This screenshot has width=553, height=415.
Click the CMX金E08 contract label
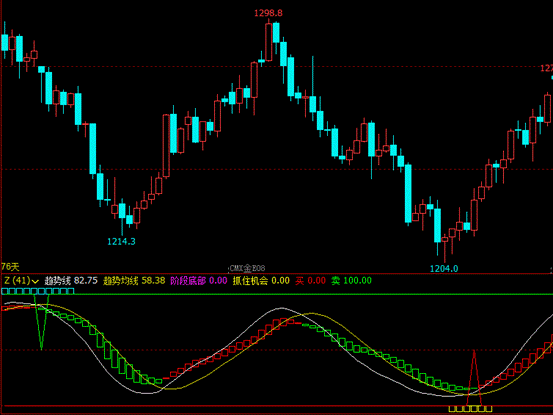click(x=247, y=269)
